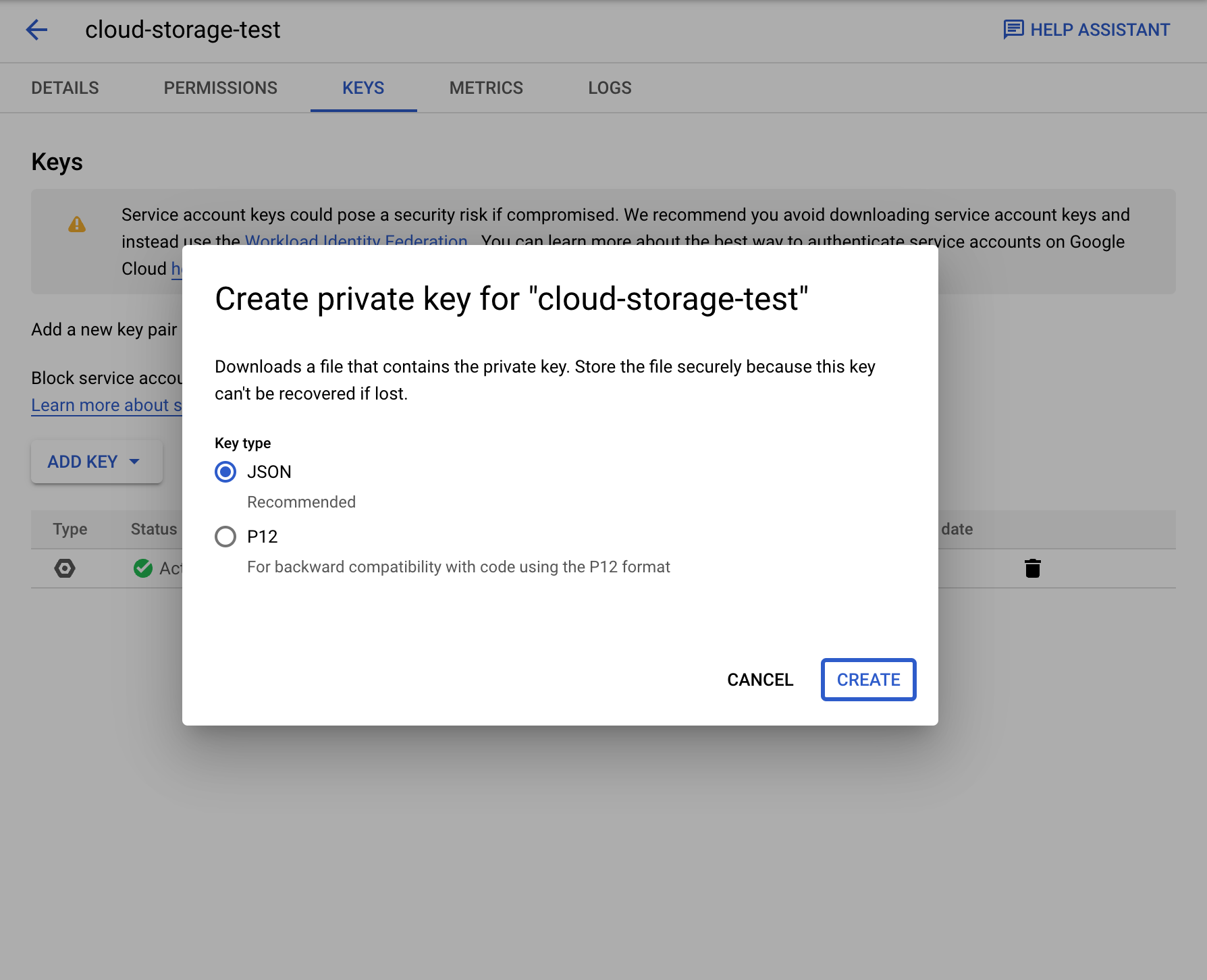The image size is (1207, 980).
Task: Open the ADD KEY dropdown
Action: pyautogui.click(x=97, y=462)
